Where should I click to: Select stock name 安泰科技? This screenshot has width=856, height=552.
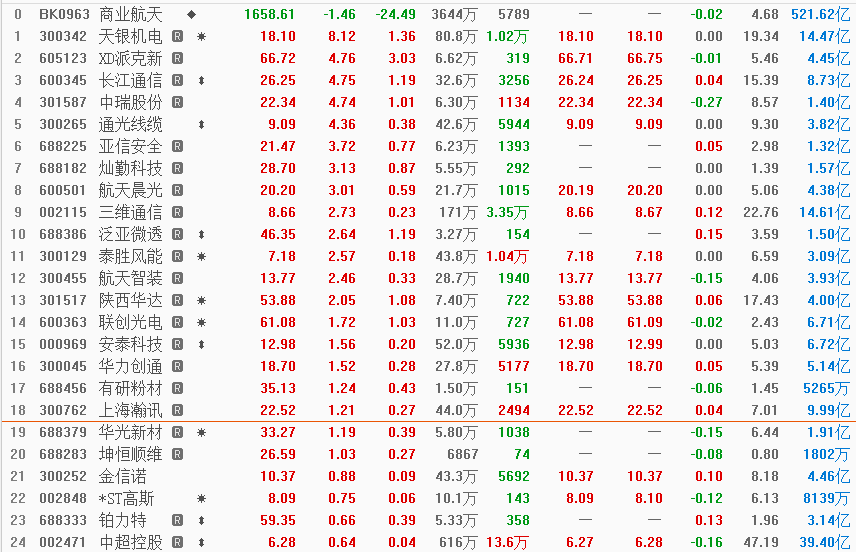[x=130, y=345]
